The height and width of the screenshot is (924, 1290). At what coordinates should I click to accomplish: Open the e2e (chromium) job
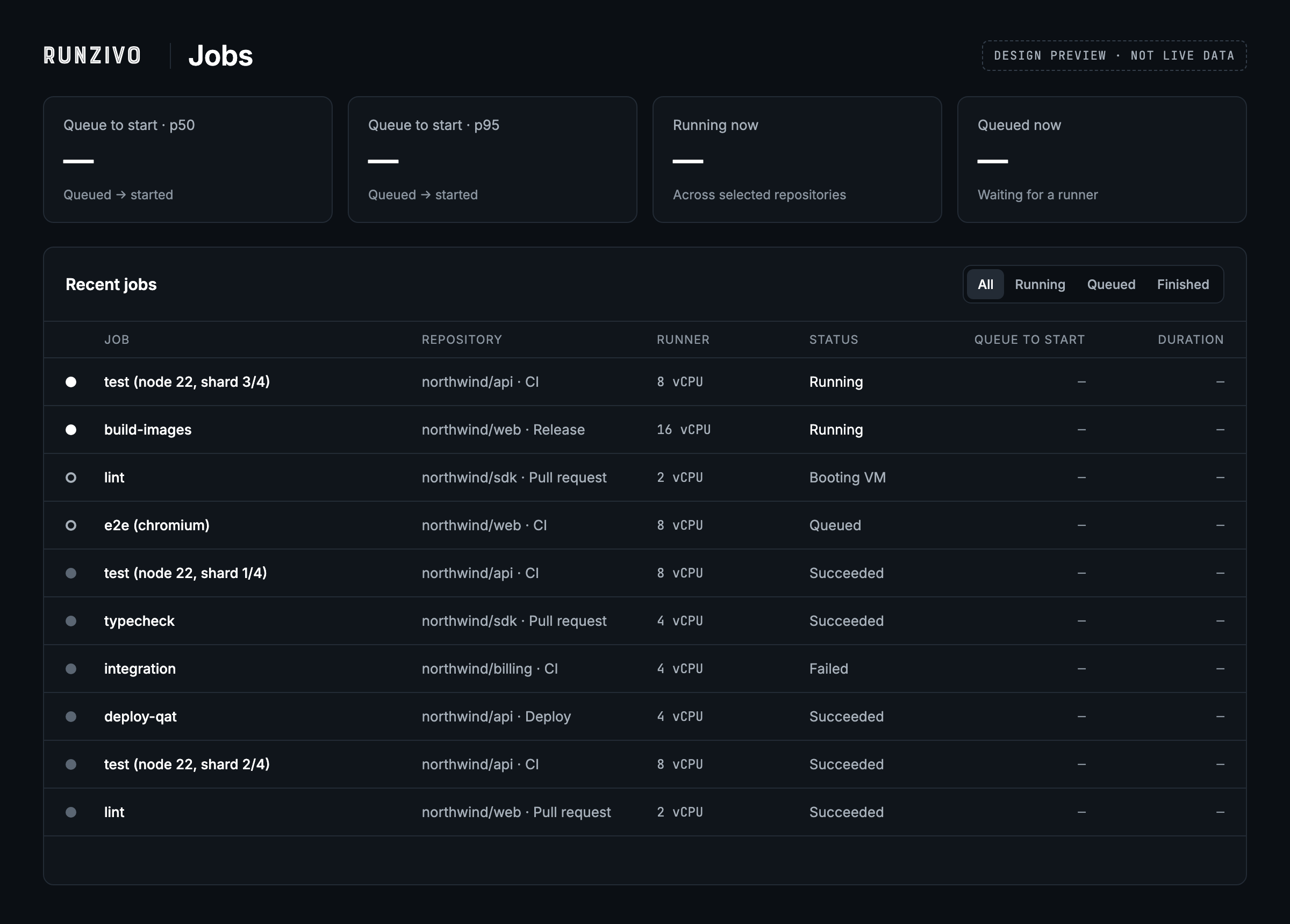coord(157,525)
